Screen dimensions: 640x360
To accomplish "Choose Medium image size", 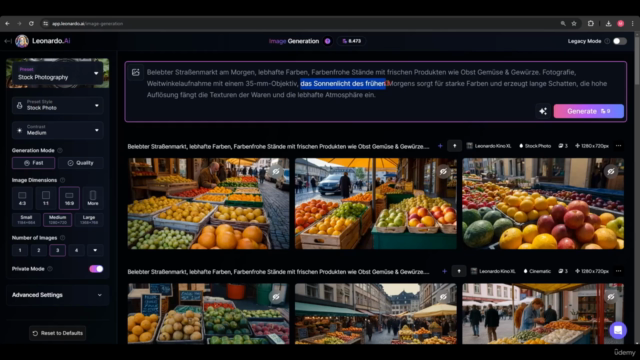I will [58, 220].
